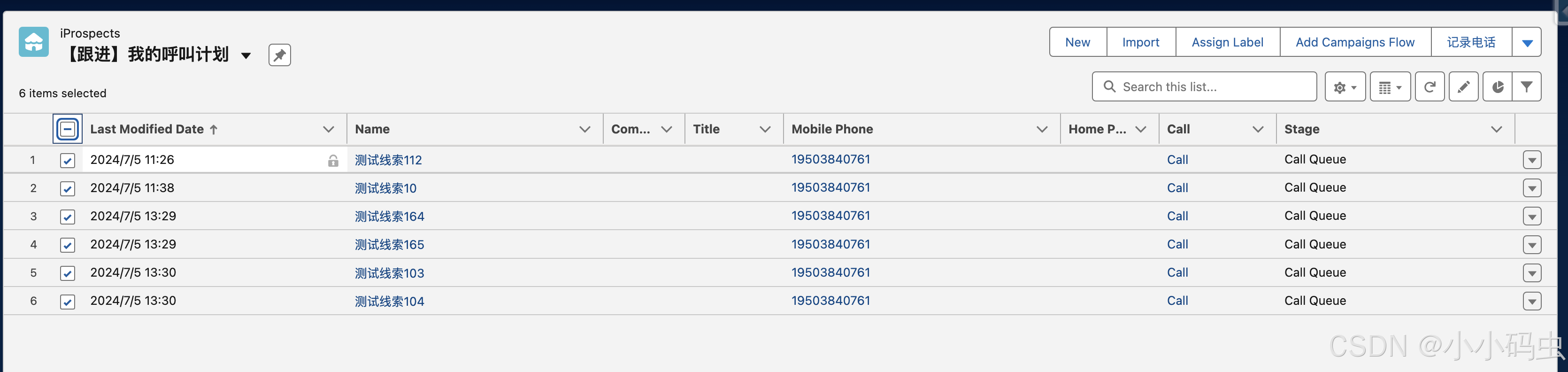1568x372 pixels.
Task: Click the Assign Label button
Action: pos(1228,42)
